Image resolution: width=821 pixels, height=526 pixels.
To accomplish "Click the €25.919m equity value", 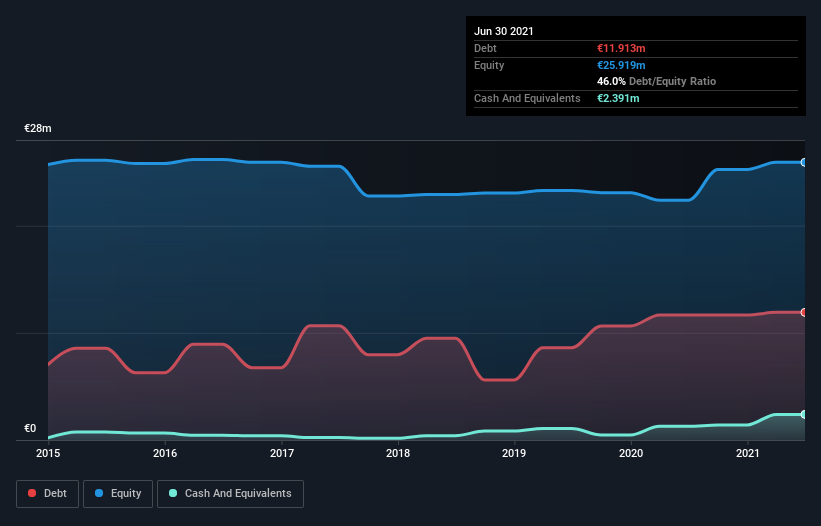I will point(621,65).
